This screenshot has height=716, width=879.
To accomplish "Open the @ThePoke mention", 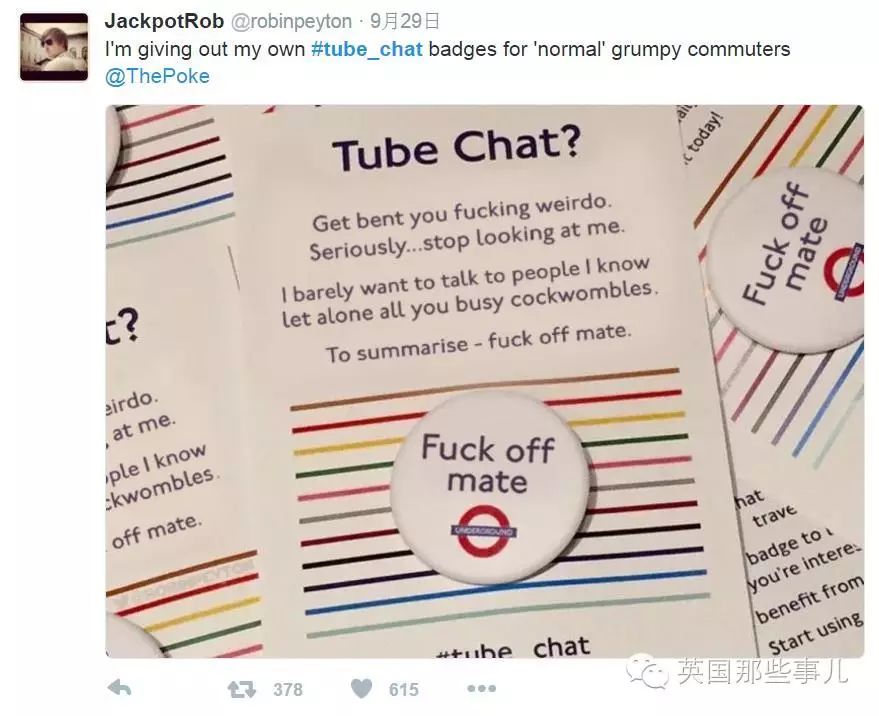I will click(x=157, y=76).
